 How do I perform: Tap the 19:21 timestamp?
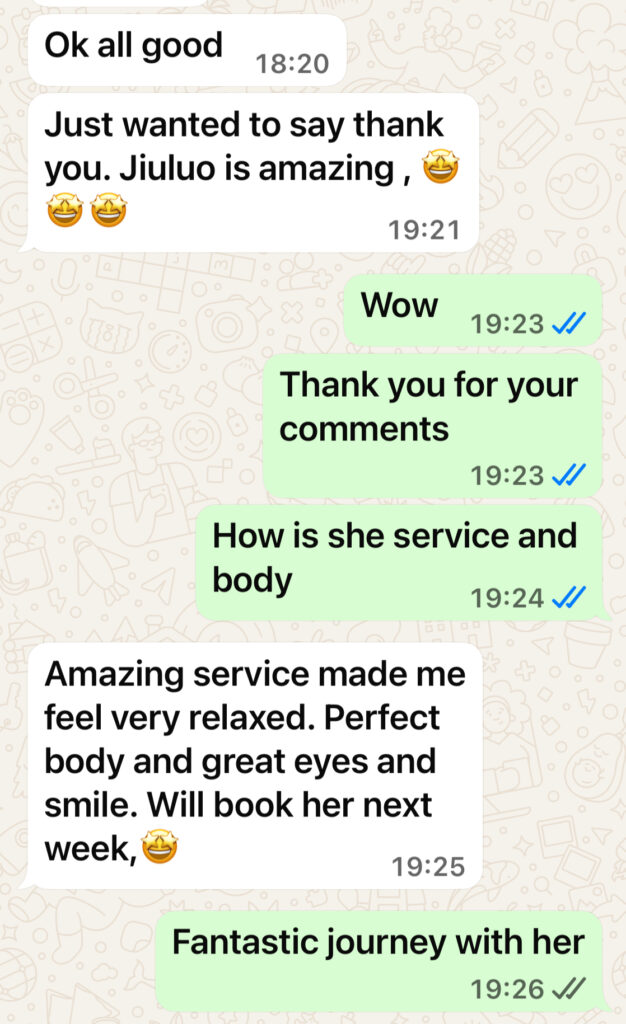click(424, 230)
